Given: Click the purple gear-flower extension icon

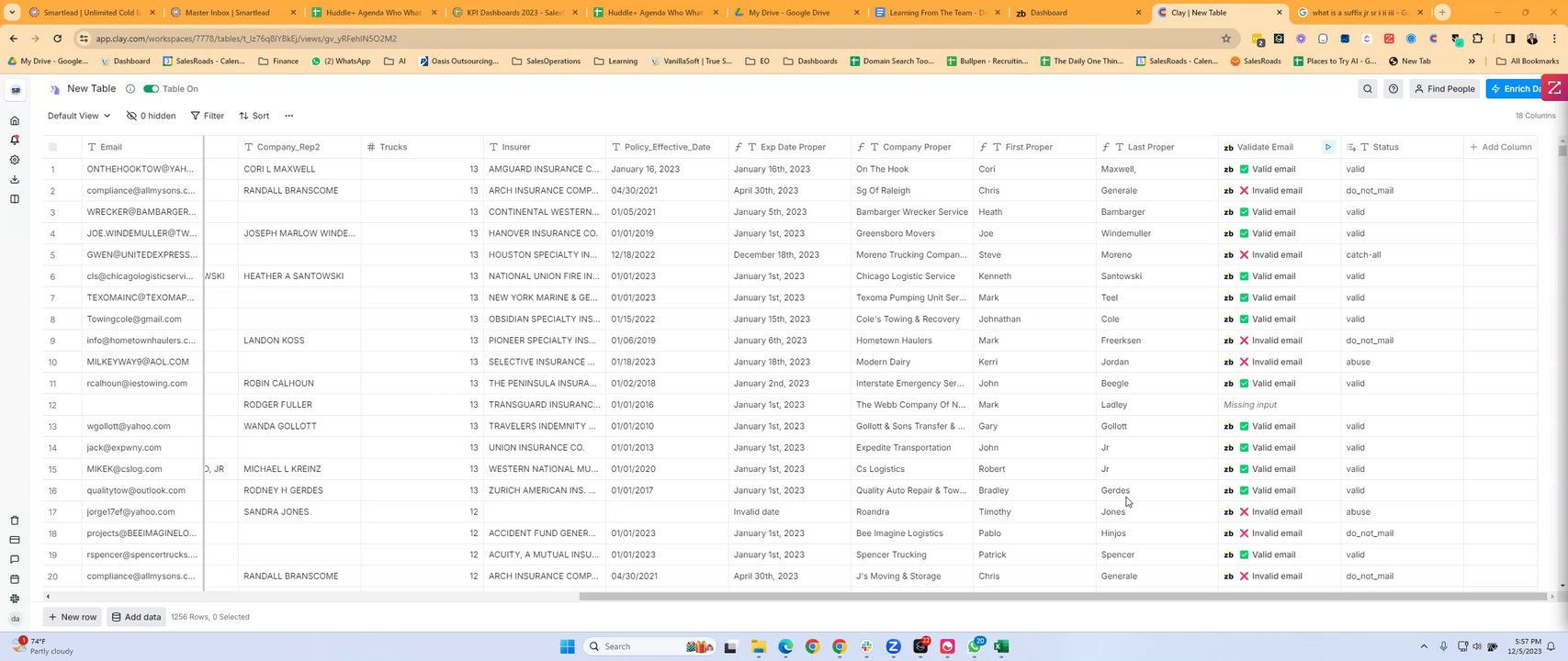Looking at the screenshot, I should [1301, 39].
